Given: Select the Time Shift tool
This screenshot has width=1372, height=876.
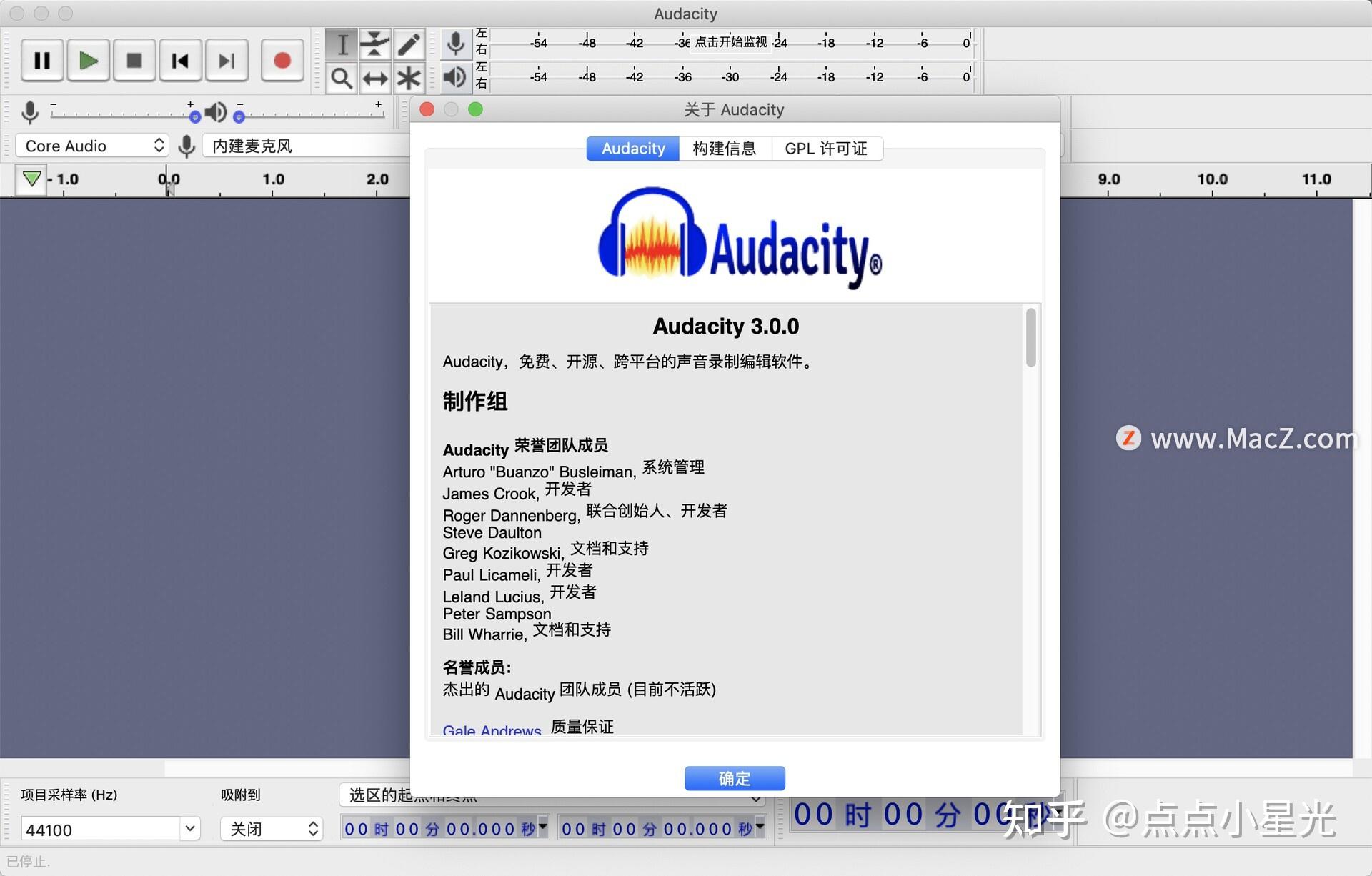Looking at the screenshot, I should [374, 79].
